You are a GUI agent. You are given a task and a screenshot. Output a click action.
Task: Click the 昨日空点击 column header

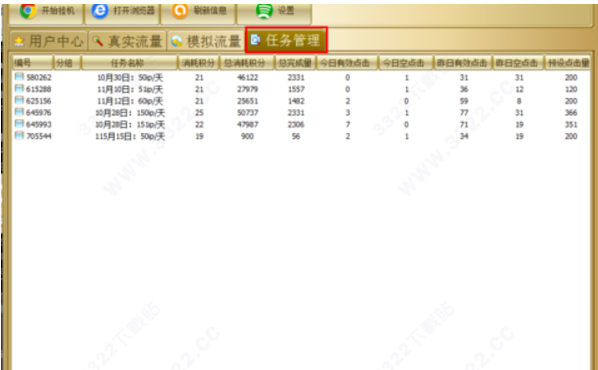tap(518, 63)
